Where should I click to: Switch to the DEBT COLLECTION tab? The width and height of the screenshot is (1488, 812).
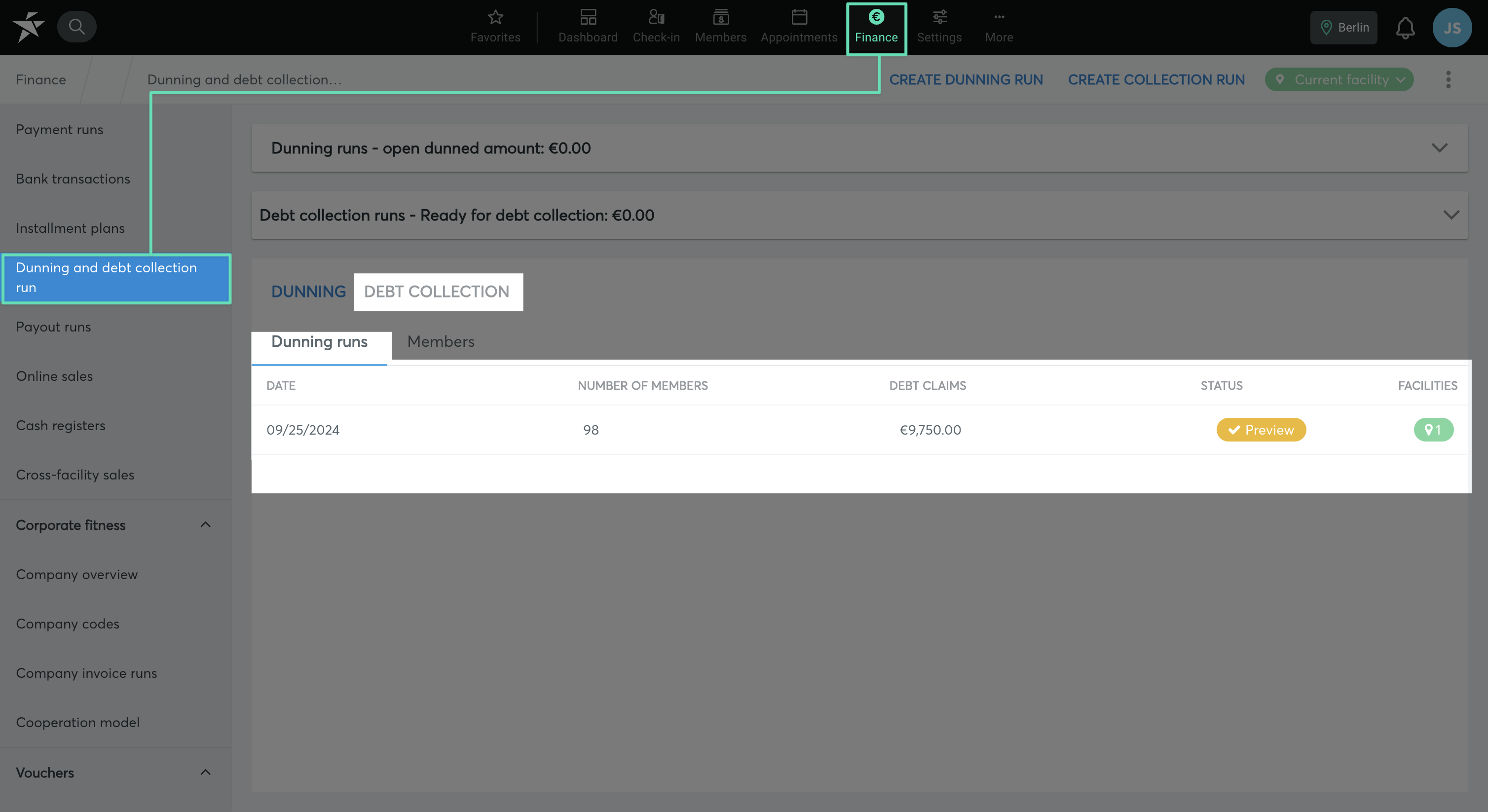tap(438, 292)
